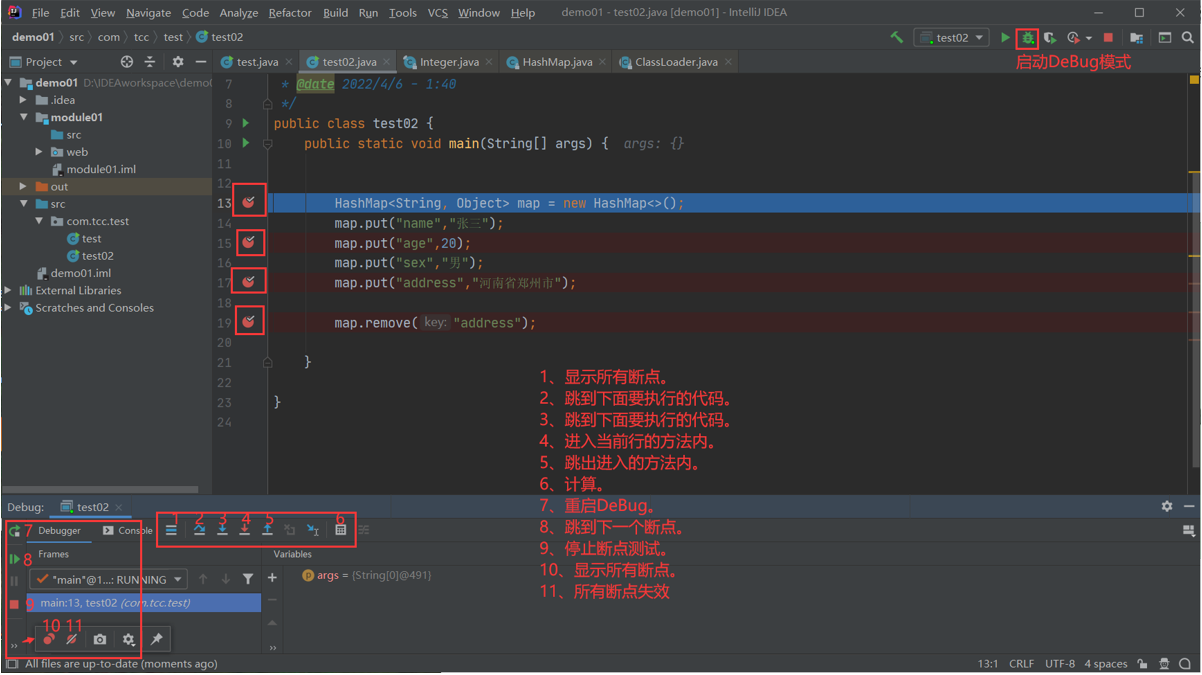The height and width of the screenshot is (675, 1202).
Task: Expand the web folder
Action: coord(40,152)
